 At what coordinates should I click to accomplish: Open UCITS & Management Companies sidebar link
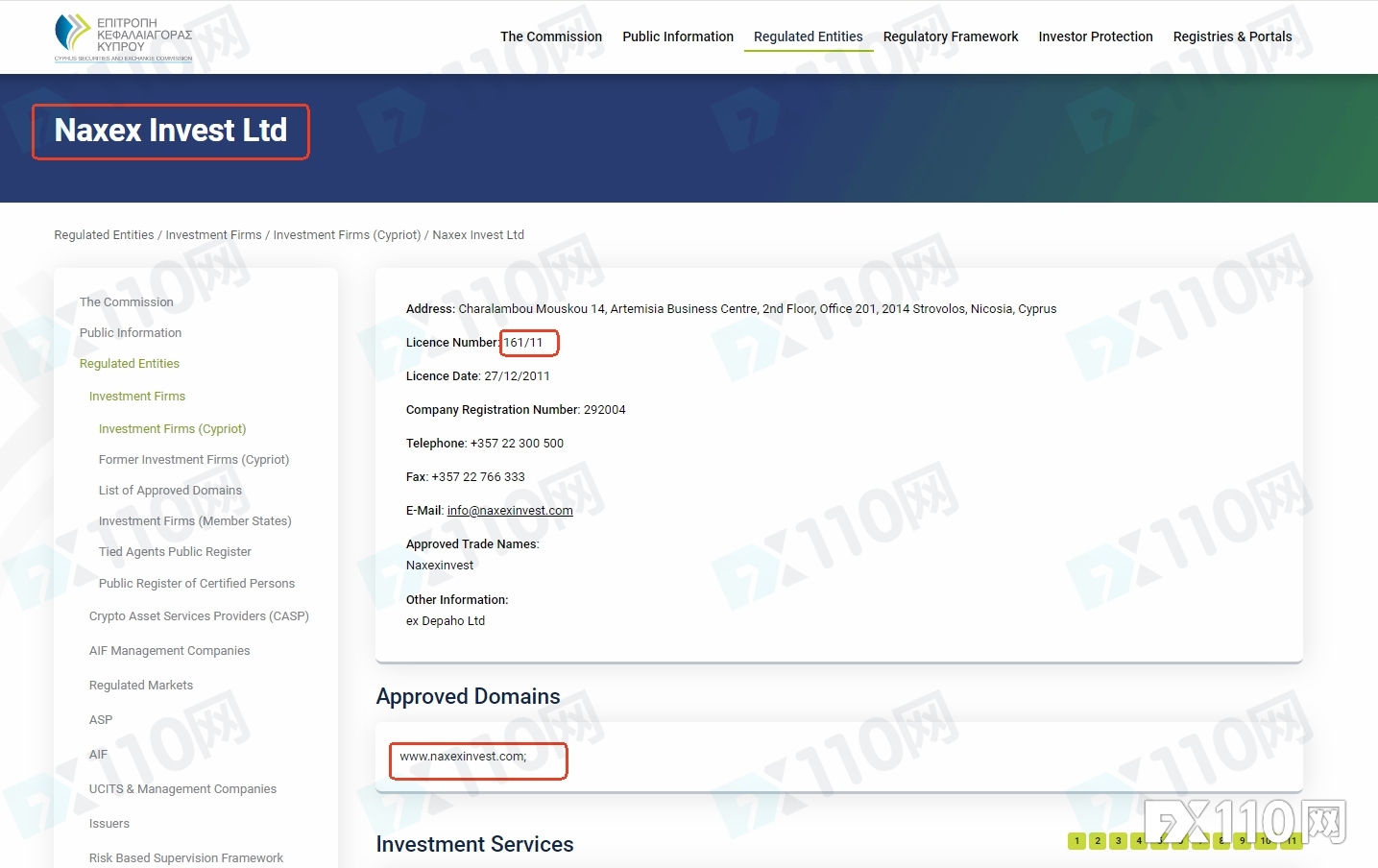tap(182, 789)
